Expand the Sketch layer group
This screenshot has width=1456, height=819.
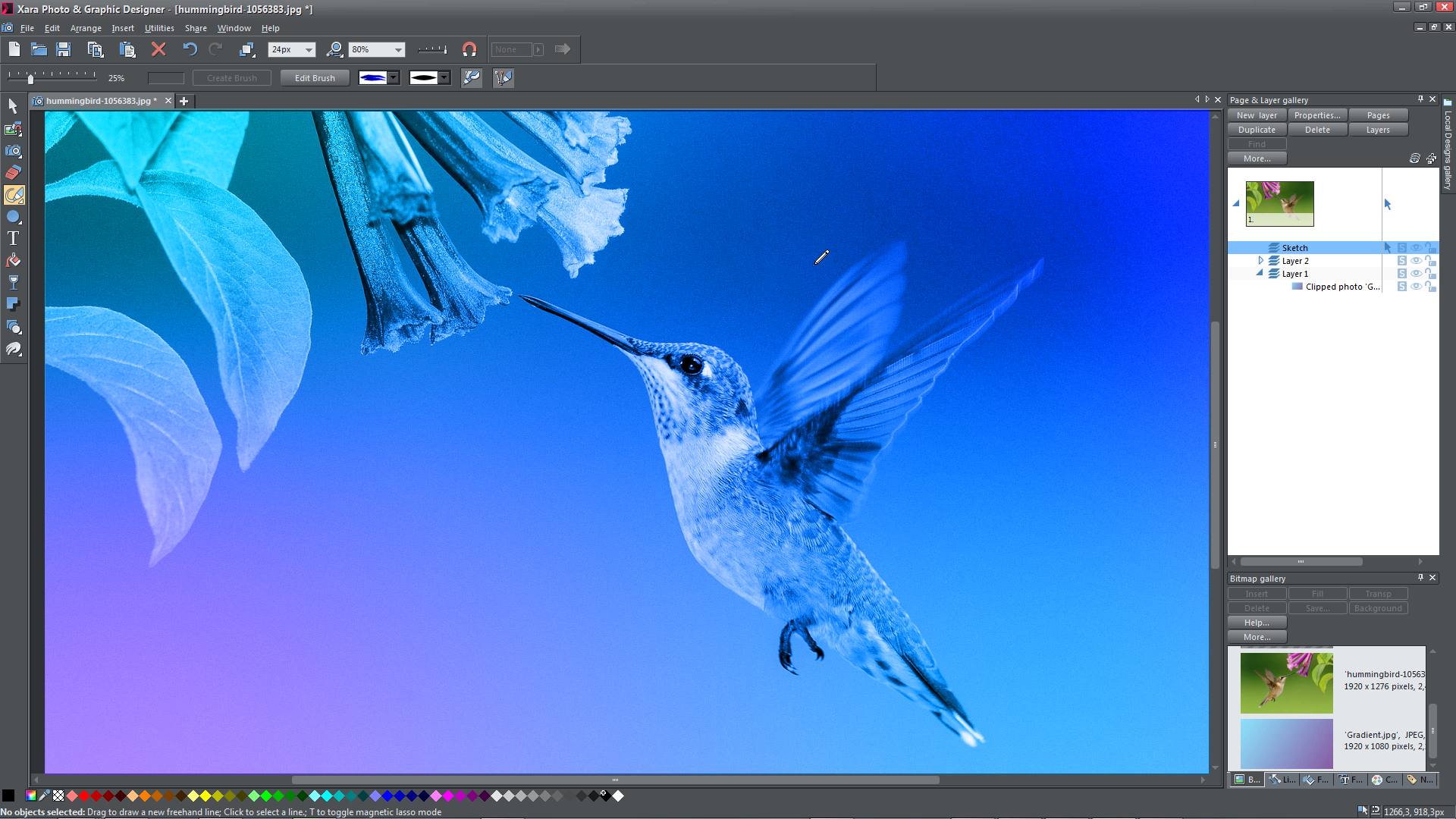[x=1259, y=247]
